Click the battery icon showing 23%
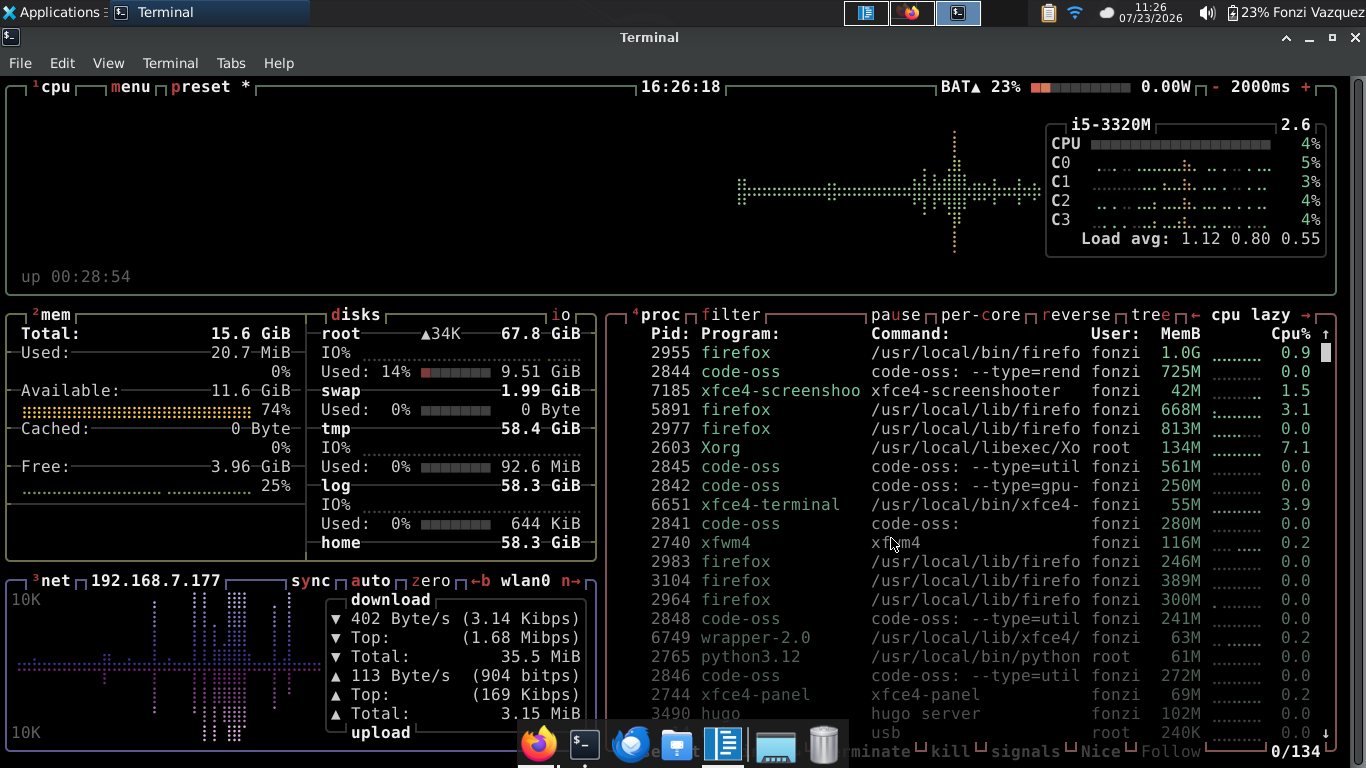1366x768 pixels. 1233,13
